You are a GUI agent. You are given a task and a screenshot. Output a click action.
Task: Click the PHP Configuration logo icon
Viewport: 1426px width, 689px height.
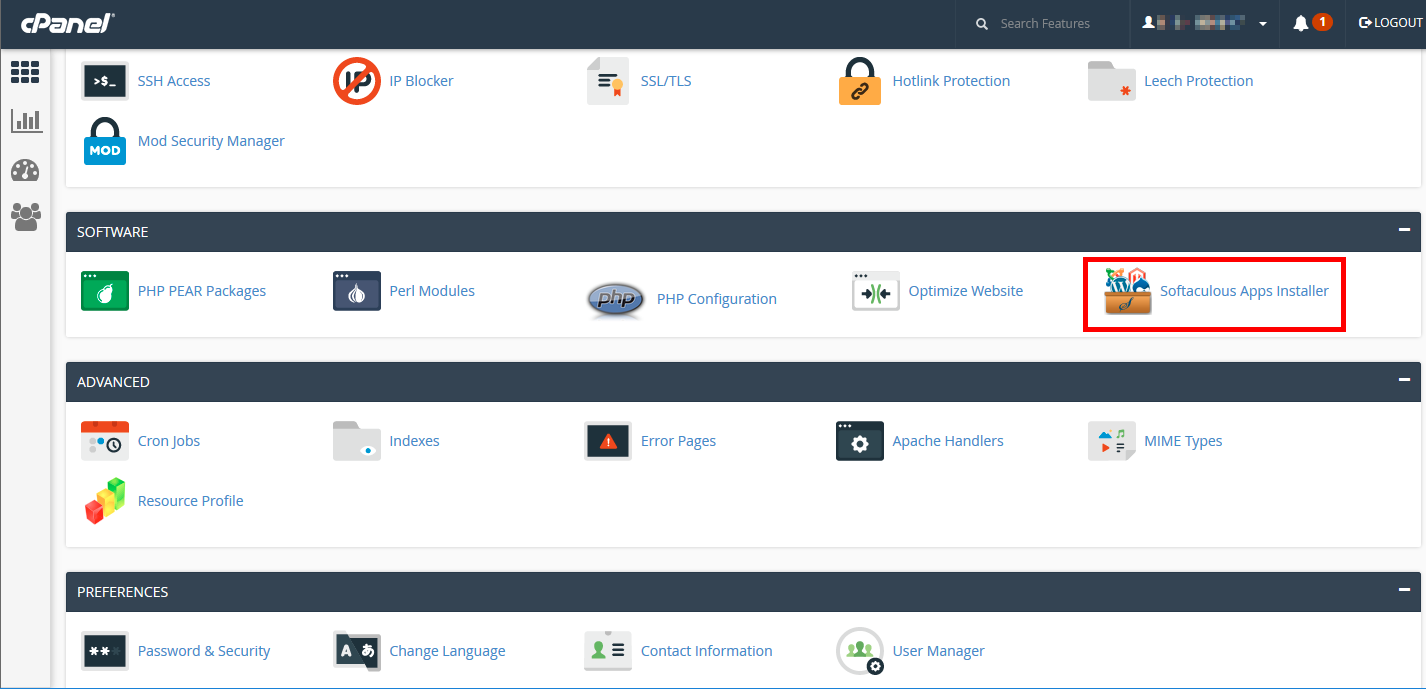click(x=614, y=299)
